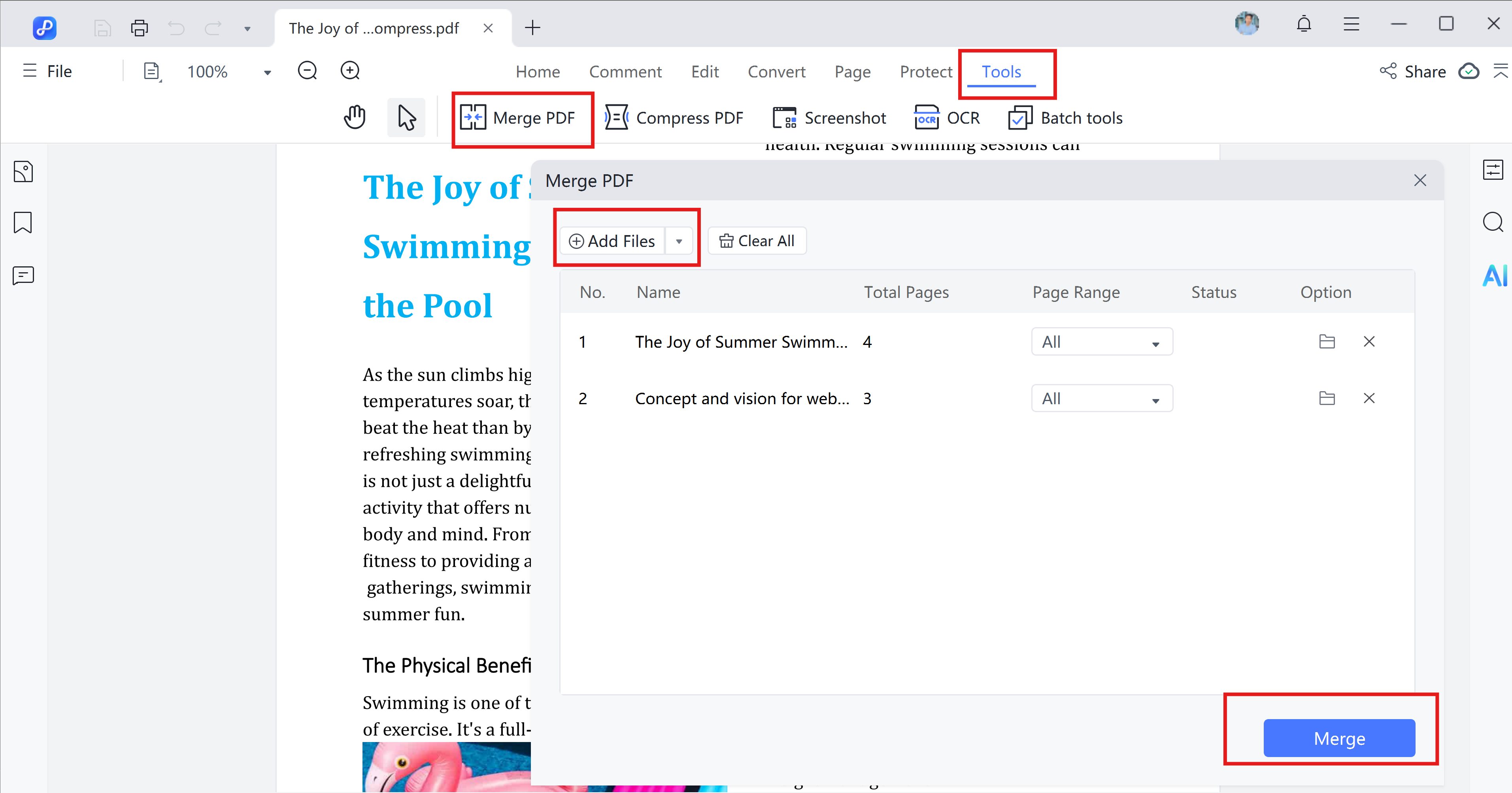Open page range dropdown for first file
The height and width of the screenshot is (793, 1512).
click(x=1102, y=342)
